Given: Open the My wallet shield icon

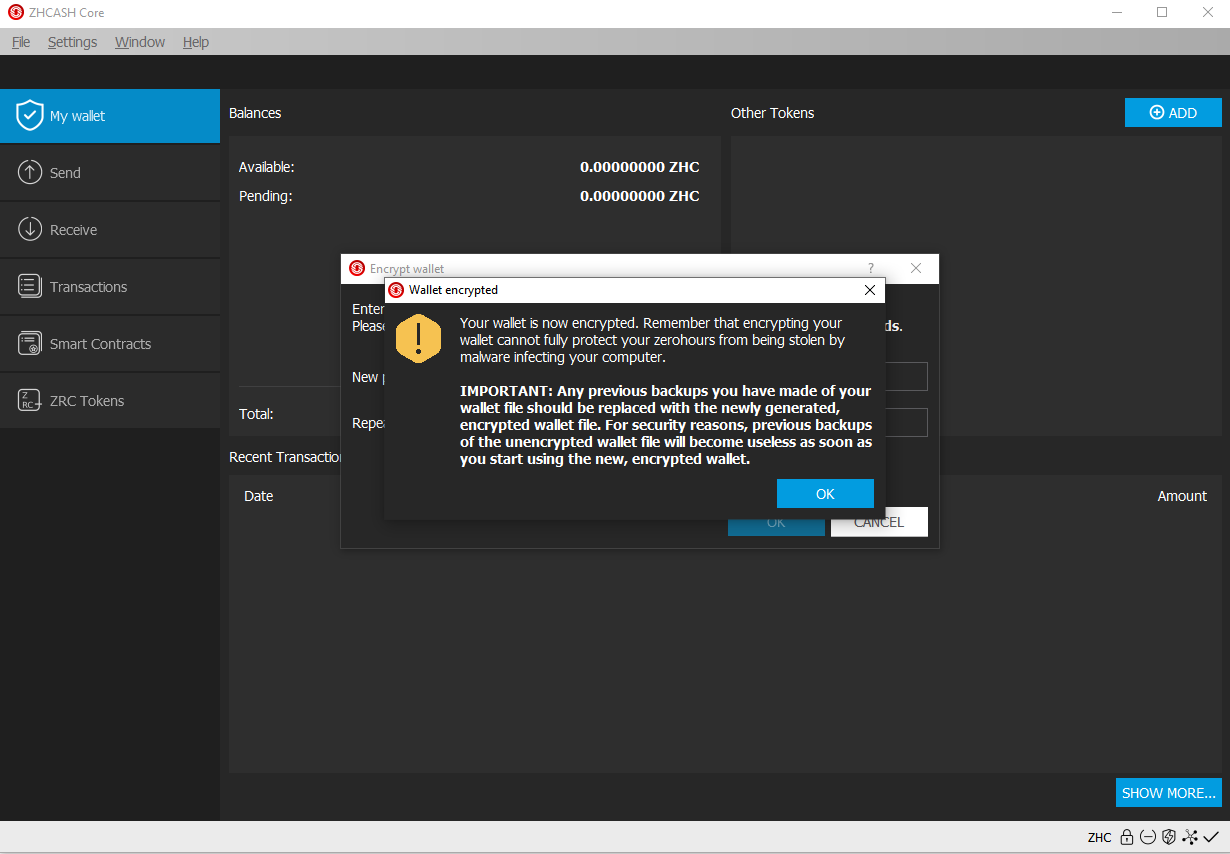Looking at the screenshot, I should 30,115.
